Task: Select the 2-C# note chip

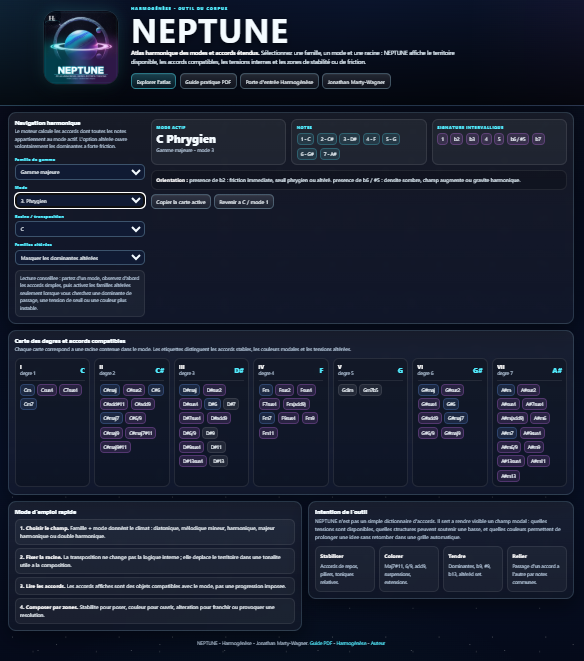Action: [x=327, y=139]
